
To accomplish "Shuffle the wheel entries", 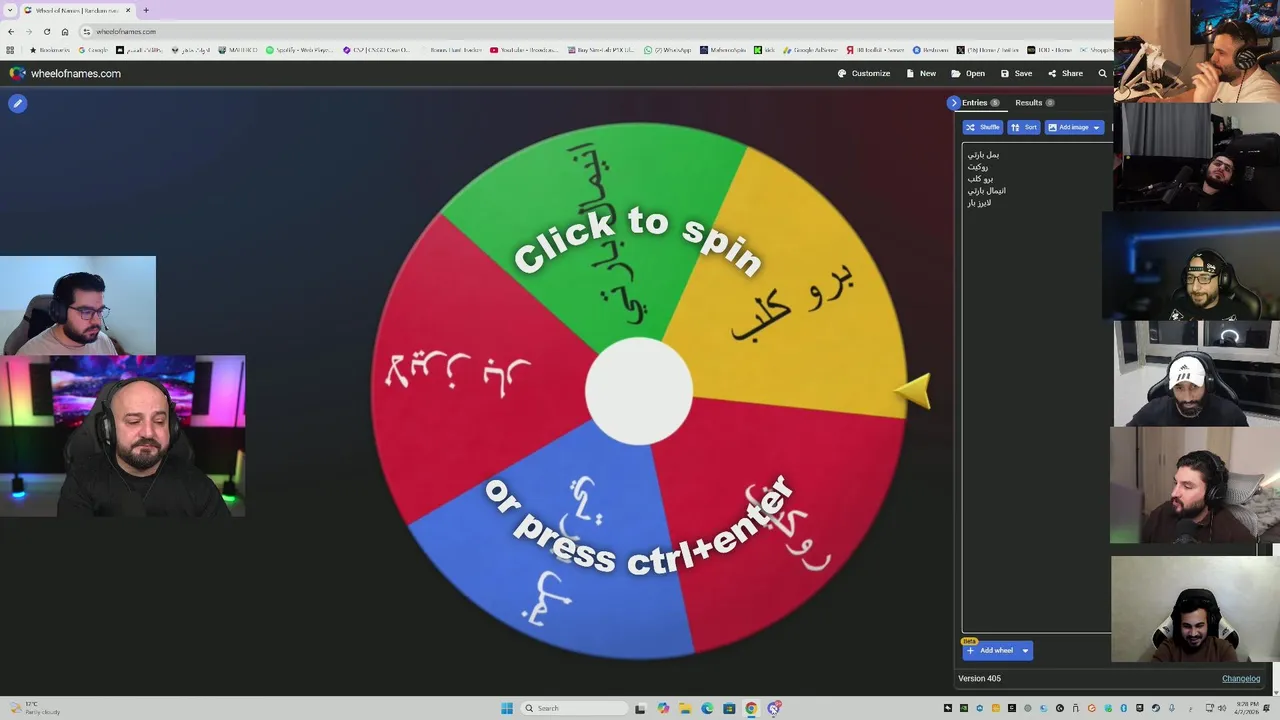I will click(x=982, y=127).
